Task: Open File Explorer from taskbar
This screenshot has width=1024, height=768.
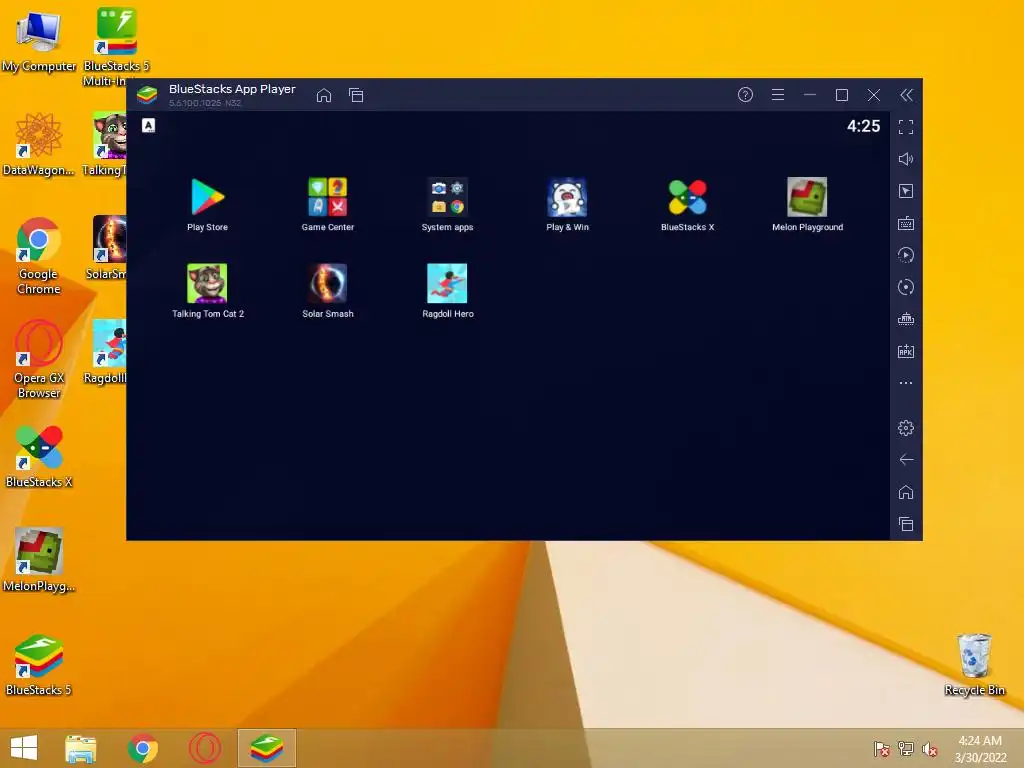Action: (81, 748)
